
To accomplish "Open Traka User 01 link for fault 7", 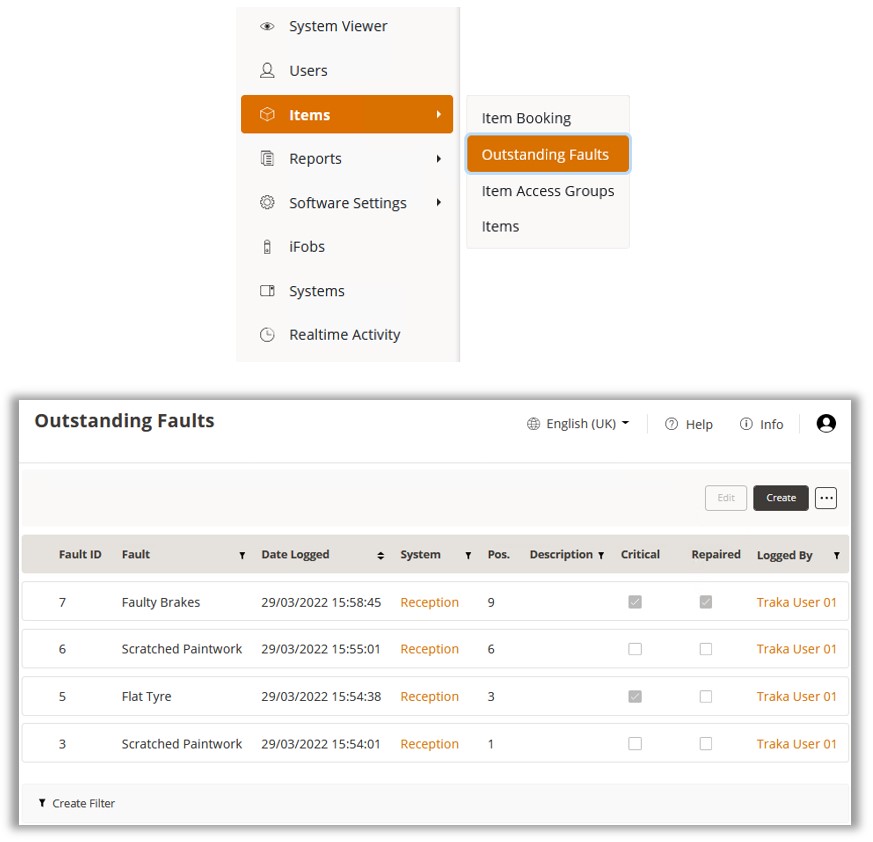I will [796, 602].
